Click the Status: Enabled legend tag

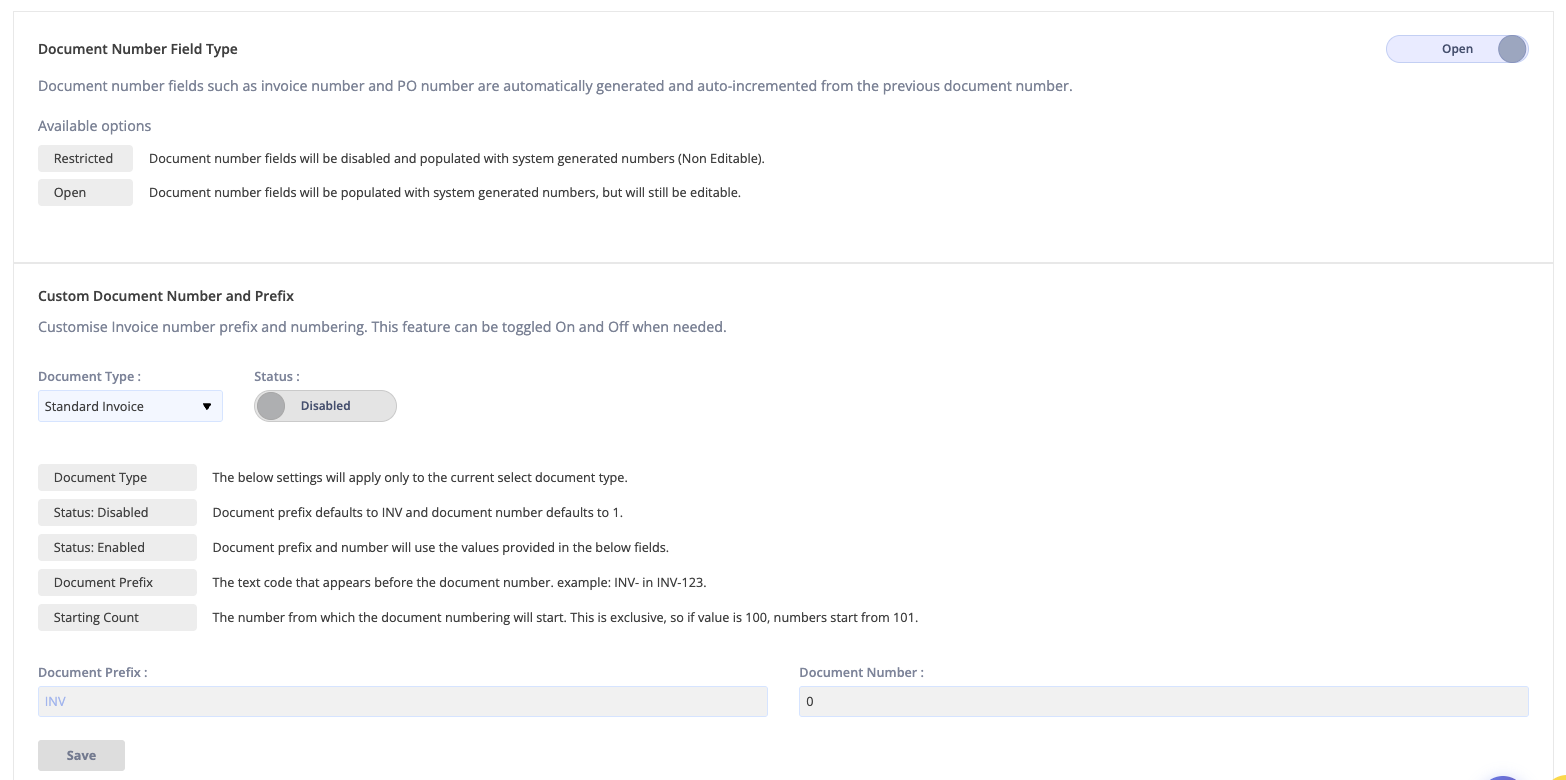pyautogui.click(x=116, y=547)
